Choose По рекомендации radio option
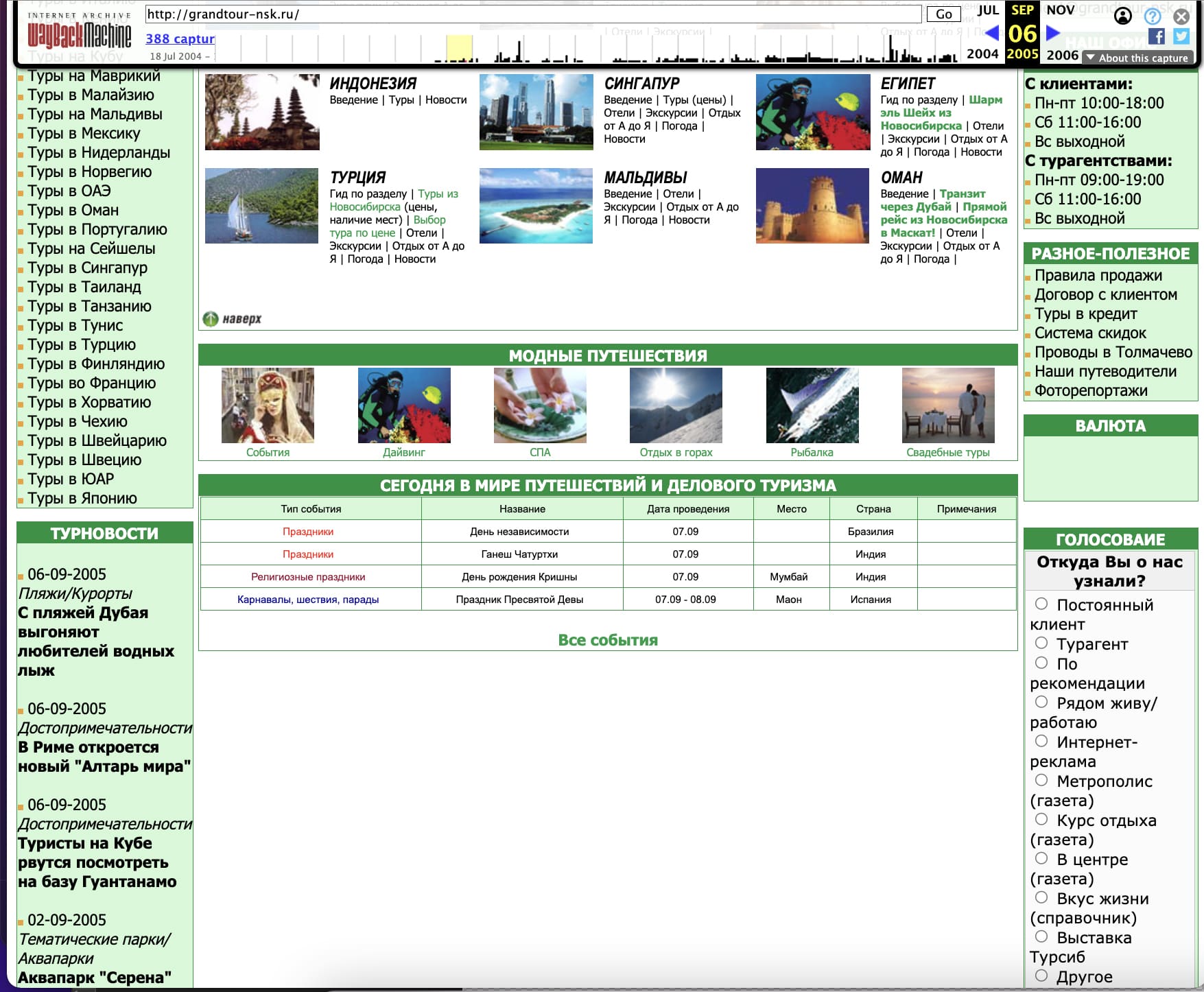This screenshot has width=1204, height=992. (1041, 663)
